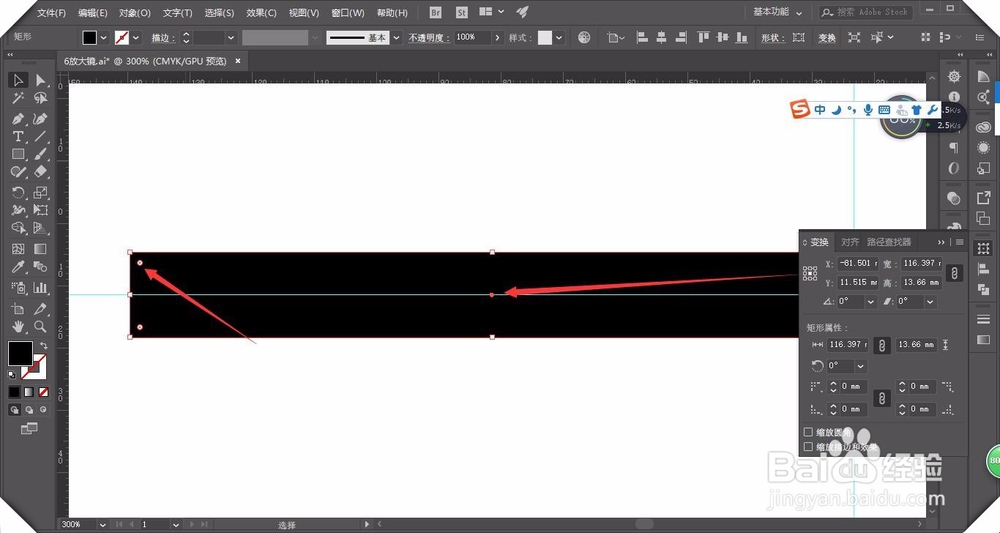Click the 形状 label link
The height and width of the screenshot is (533, 1000).
tap(771, 38)
